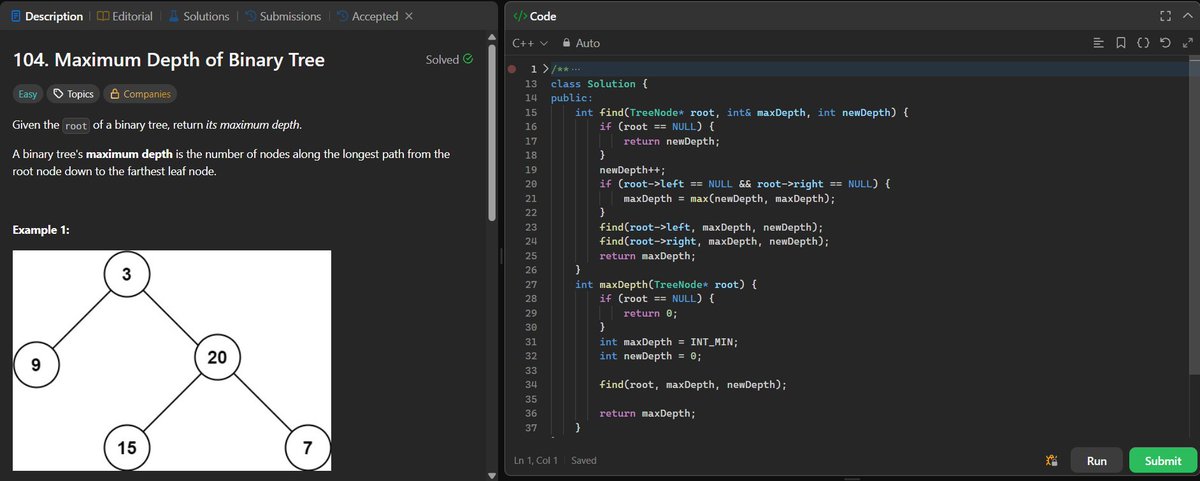Expand the folded comment on line 1
Image resolution: width=1200 pixels, height=481 pixels.
[x=546, y=68]
